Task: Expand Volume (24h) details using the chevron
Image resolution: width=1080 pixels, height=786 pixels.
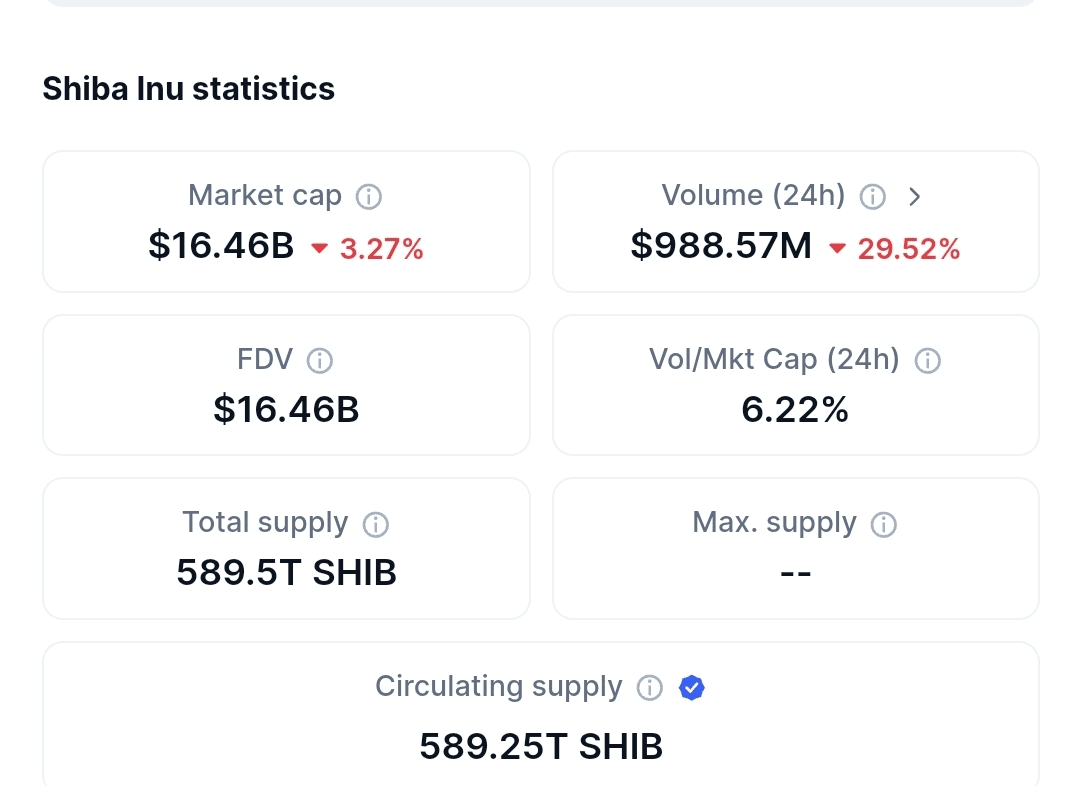Action: click(914, 197)
